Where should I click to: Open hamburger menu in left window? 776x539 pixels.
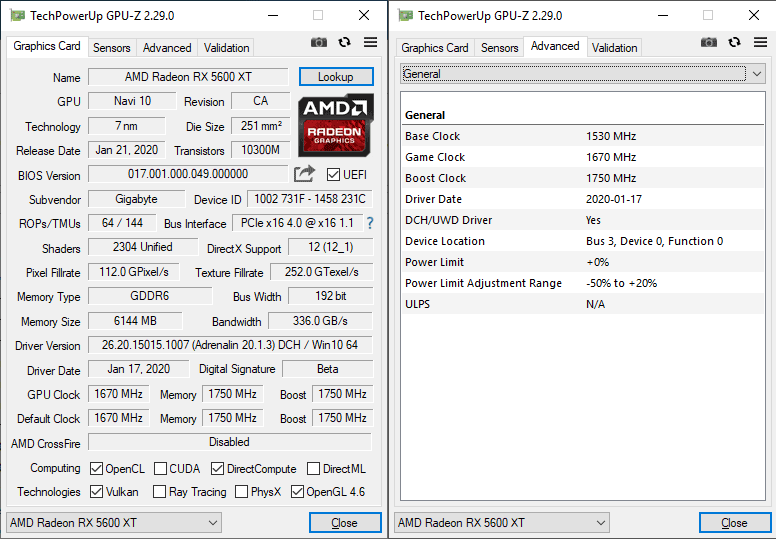(370, 42)
